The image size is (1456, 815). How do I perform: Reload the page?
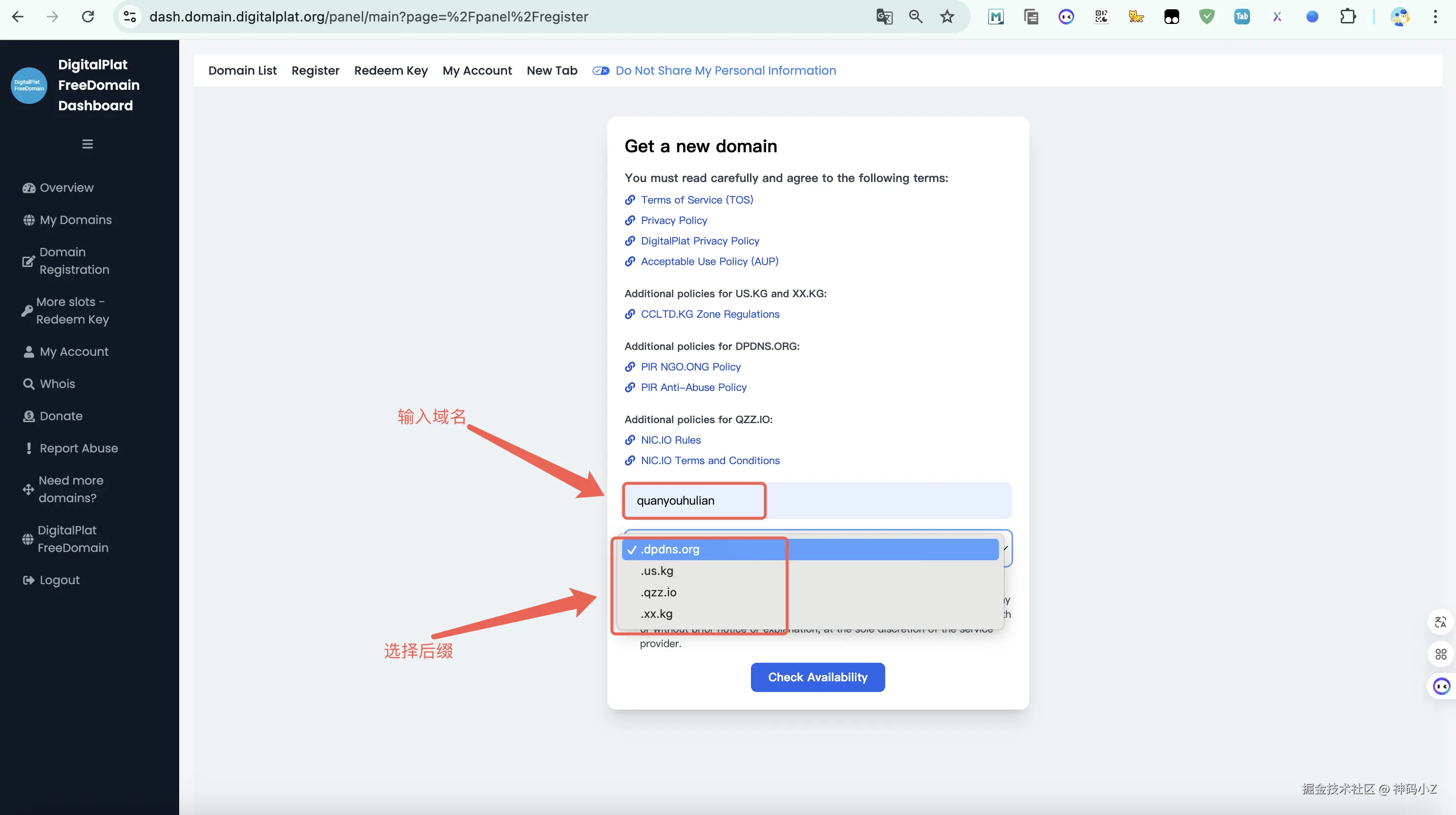click(87, 17)
